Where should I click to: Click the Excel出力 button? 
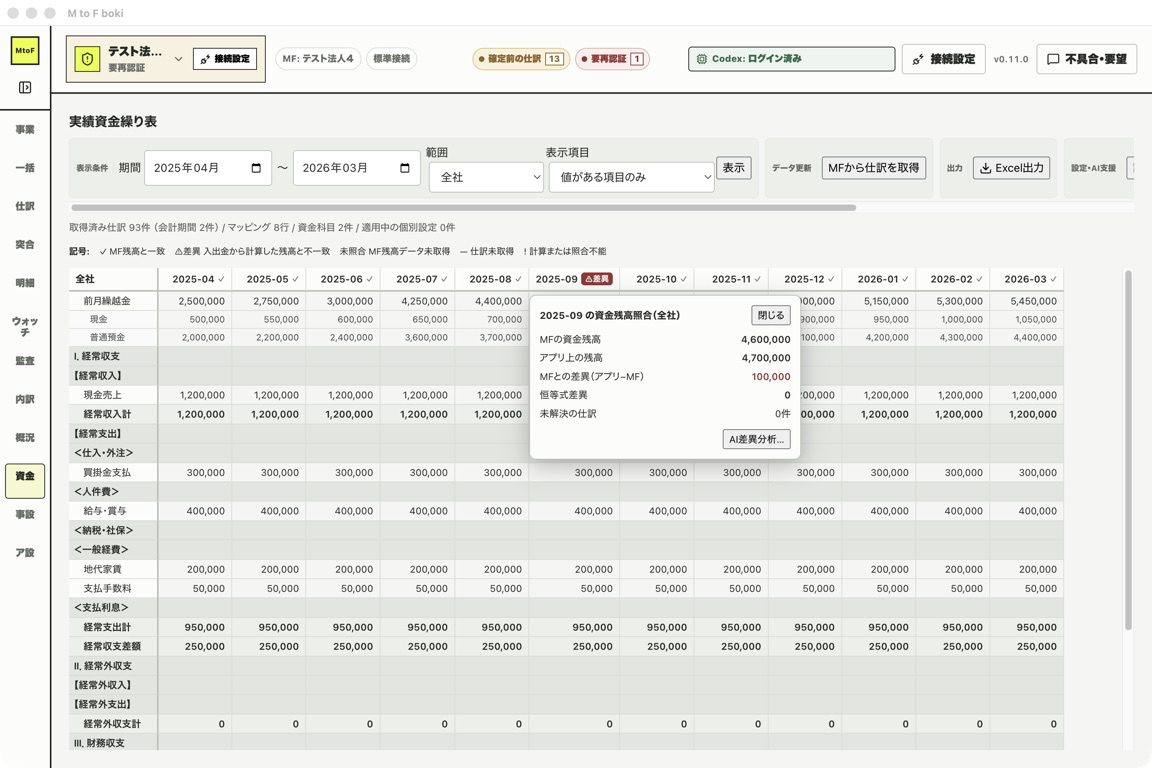tap(1012, 168)
